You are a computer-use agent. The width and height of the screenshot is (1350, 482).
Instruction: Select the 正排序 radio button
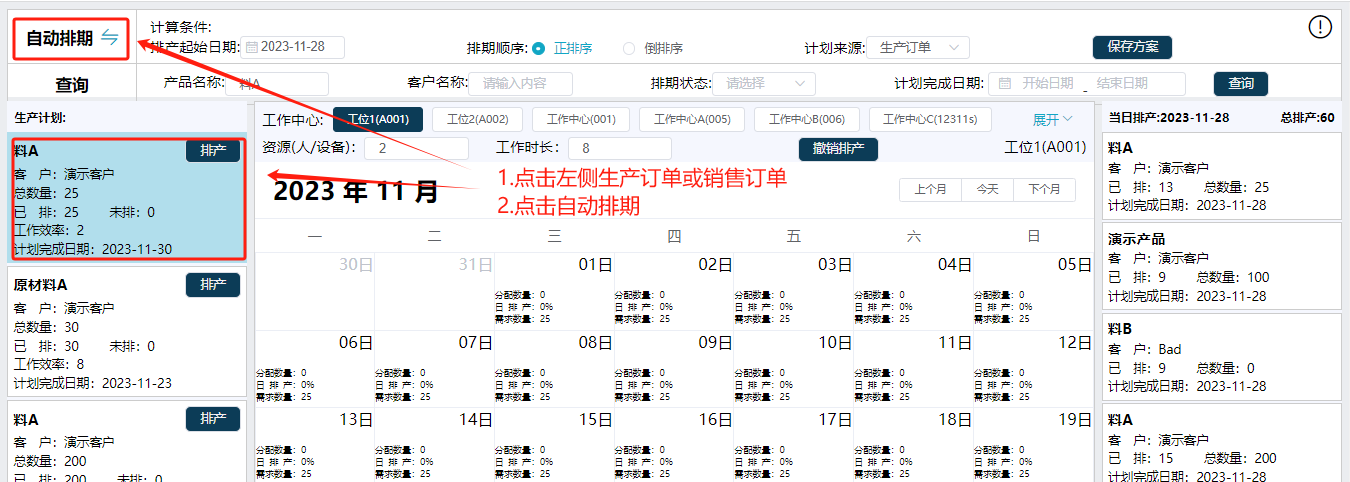539,48
